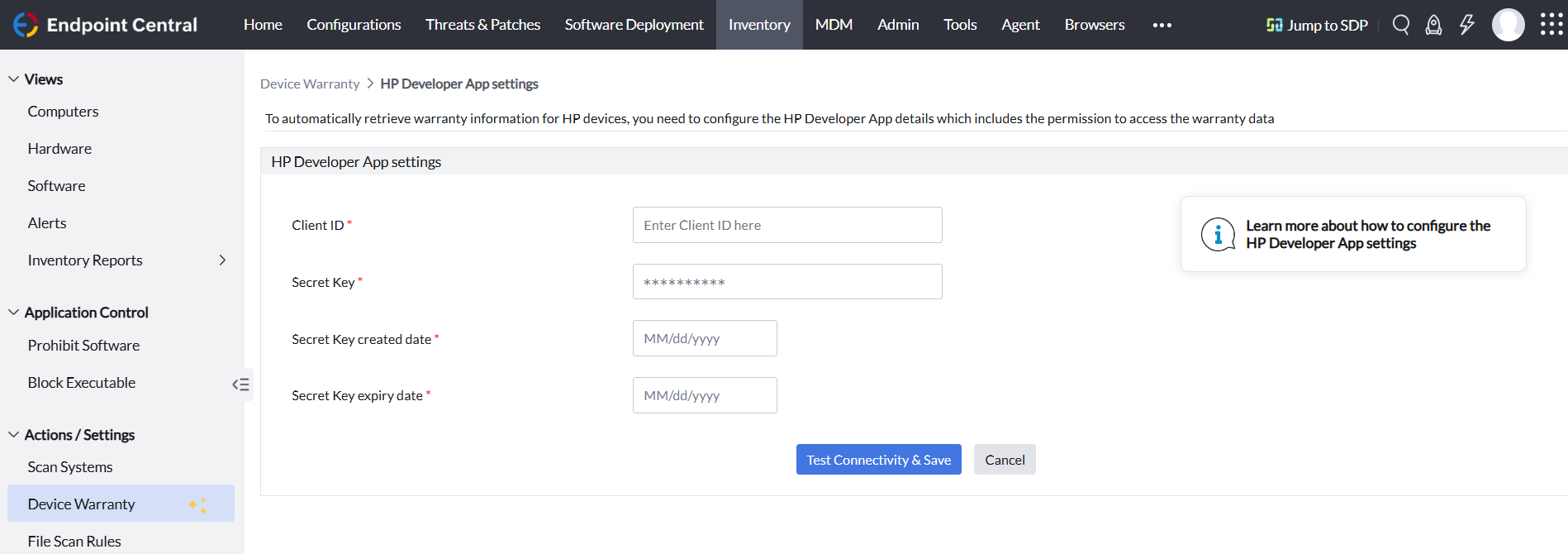This screenshot has height=554, width=1568.
Task: Focus the Secret Key input field
Action: (787, 282)
